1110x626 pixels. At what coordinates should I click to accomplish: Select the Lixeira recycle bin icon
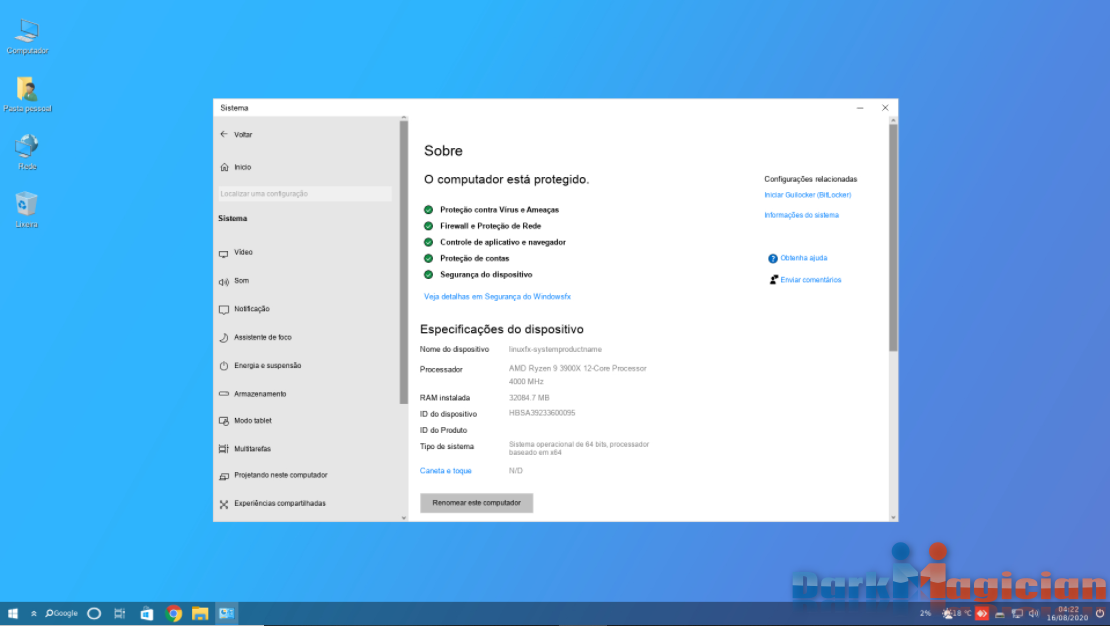tap(26, 210)
